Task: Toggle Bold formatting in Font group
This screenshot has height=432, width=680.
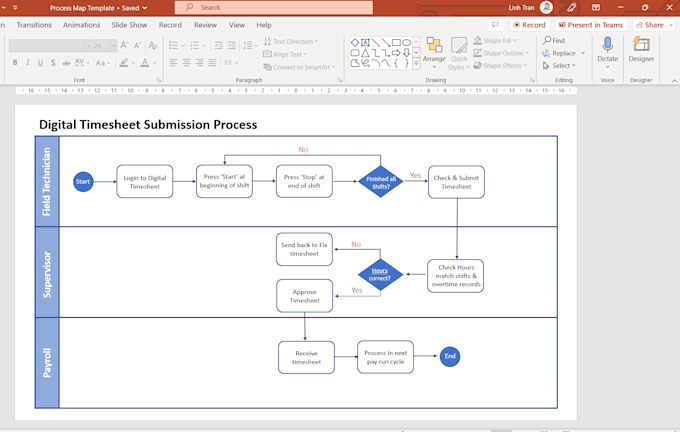Action: tap(15, 62)
